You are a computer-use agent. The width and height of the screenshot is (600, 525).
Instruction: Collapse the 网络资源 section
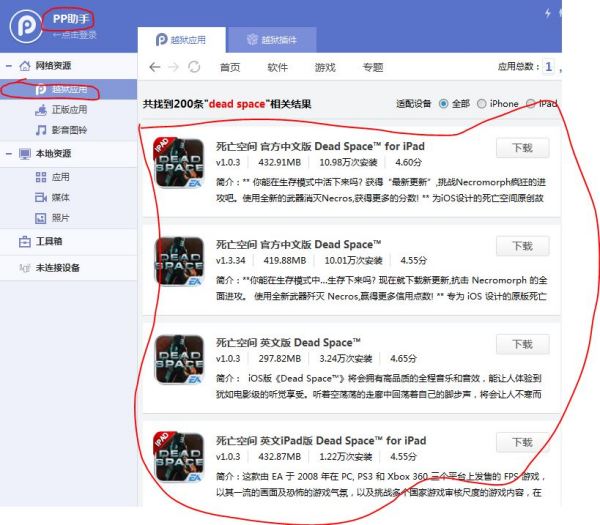(x=9, y=66)
